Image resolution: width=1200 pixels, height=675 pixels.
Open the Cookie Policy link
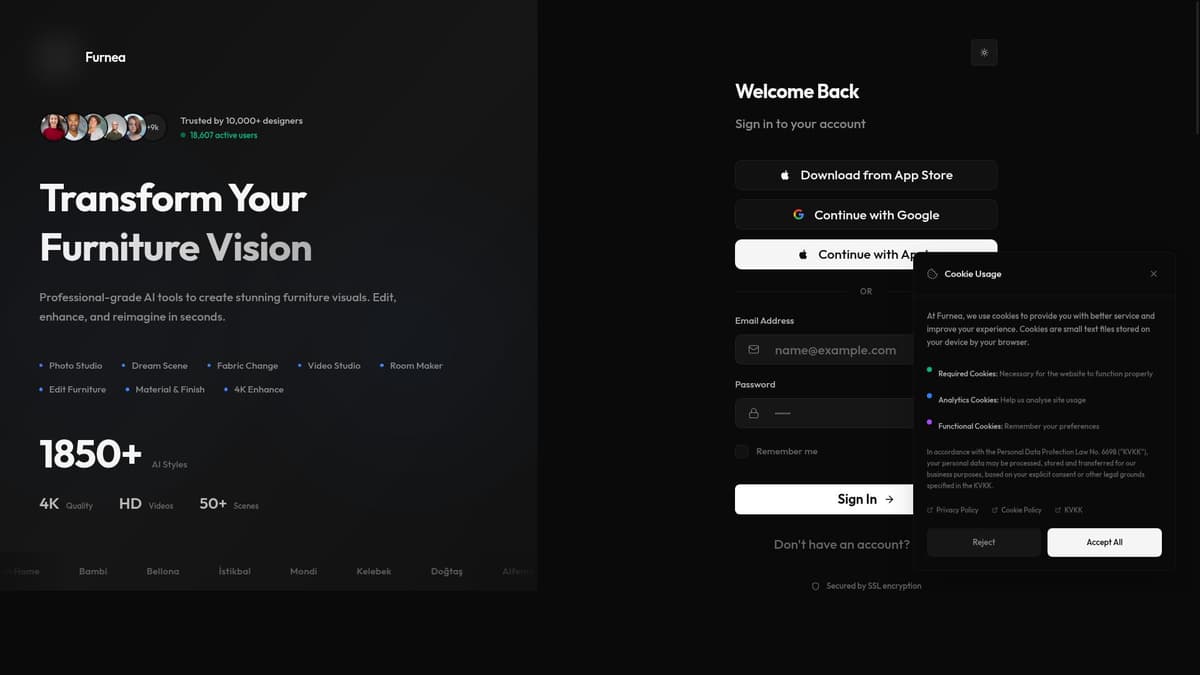tap(1020, 510)
